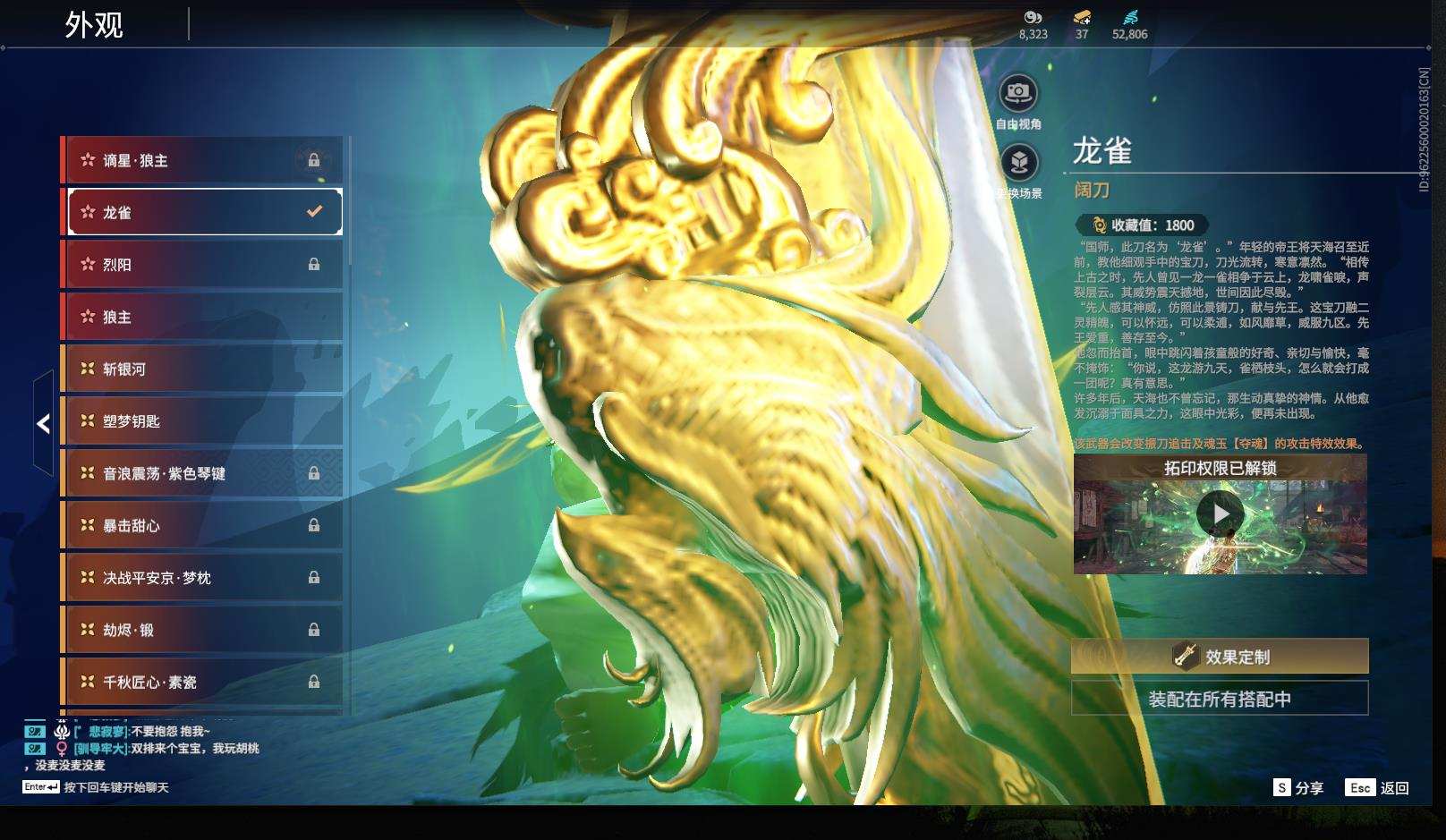1446x840 pixels.
Task: Click the chat message from 驯兽牢大
Action: [141, 756]
